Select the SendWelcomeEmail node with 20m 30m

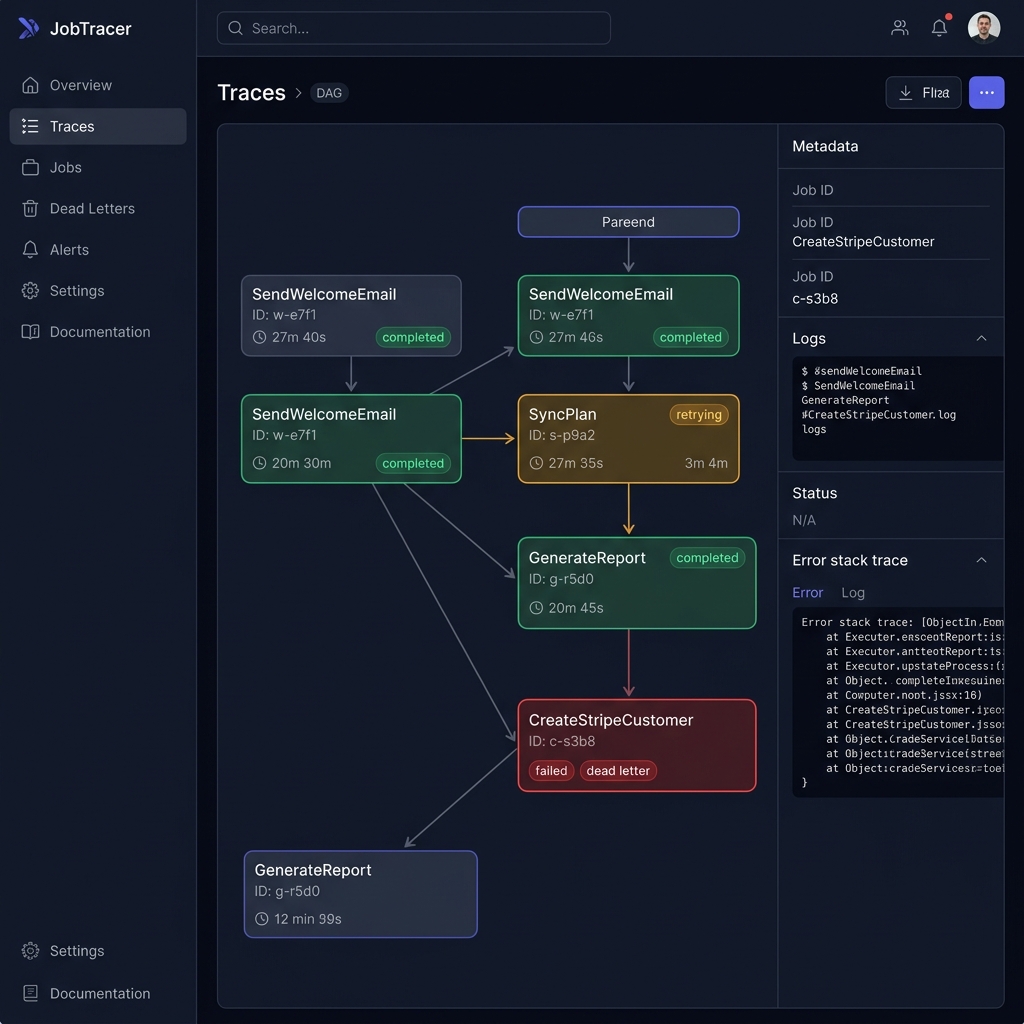click(351, 439)
